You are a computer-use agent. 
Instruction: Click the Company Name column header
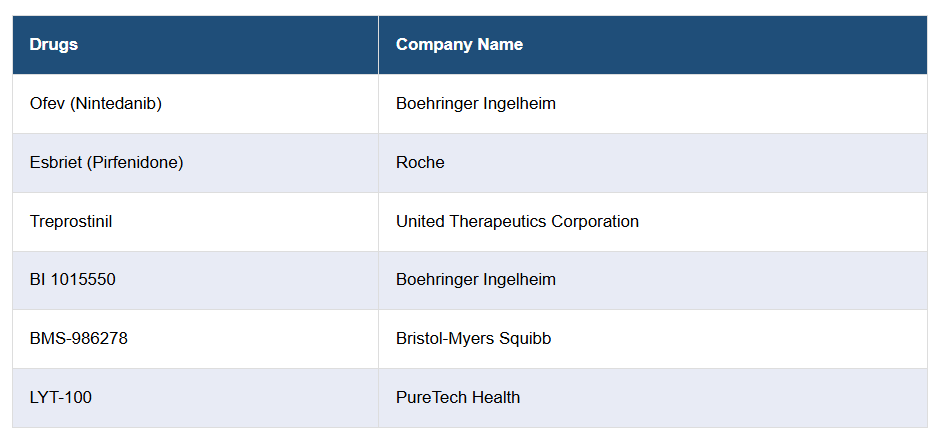pos(459,44)
